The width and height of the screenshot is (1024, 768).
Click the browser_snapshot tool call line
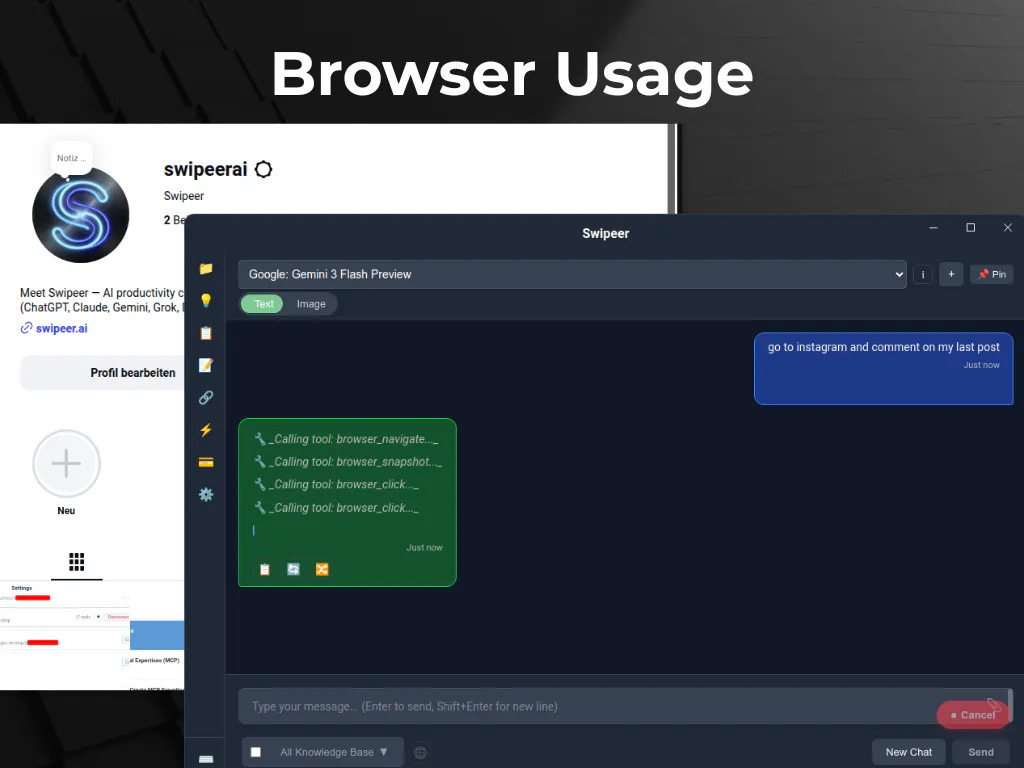point(347,462)
